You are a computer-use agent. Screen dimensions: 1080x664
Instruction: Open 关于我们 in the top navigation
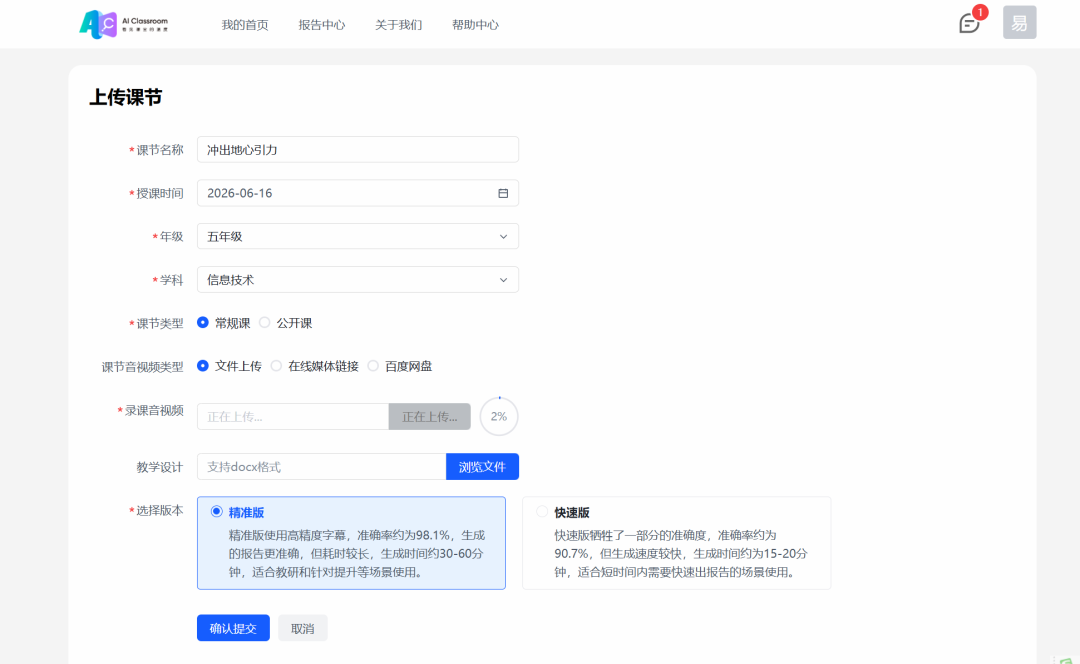tap(398, 25)
